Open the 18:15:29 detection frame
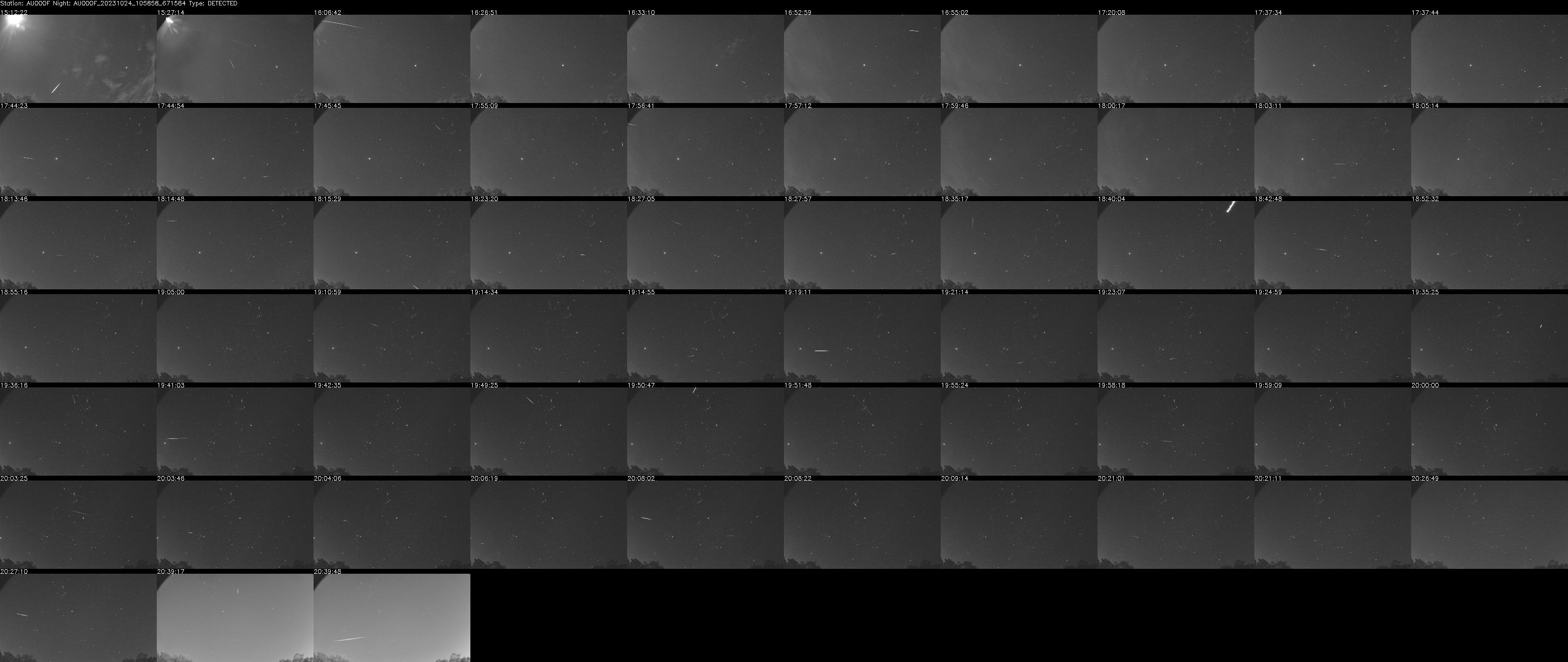Image resolution: width=1568 pixels, height=662 pixels. [x=392, y=245]
